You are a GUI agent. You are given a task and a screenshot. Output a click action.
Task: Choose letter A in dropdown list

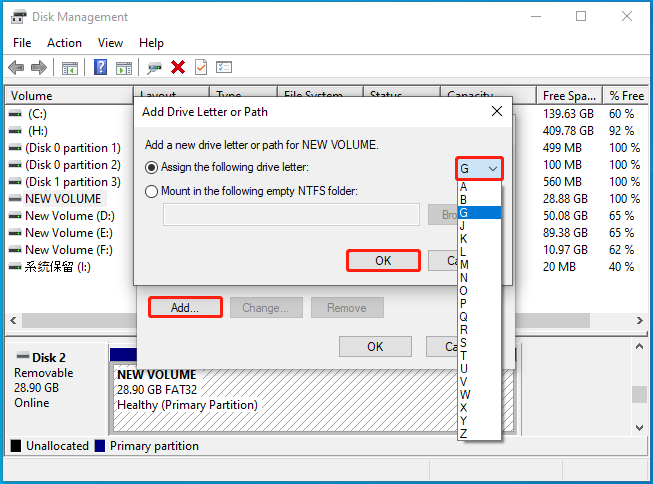(479, 187)
